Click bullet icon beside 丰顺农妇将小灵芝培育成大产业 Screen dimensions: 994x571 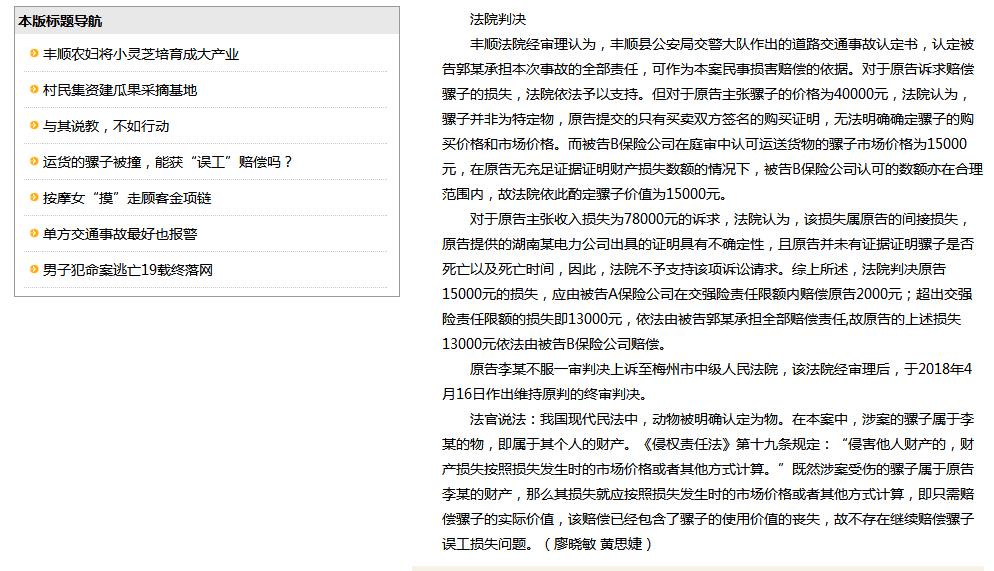coord(34,53)
